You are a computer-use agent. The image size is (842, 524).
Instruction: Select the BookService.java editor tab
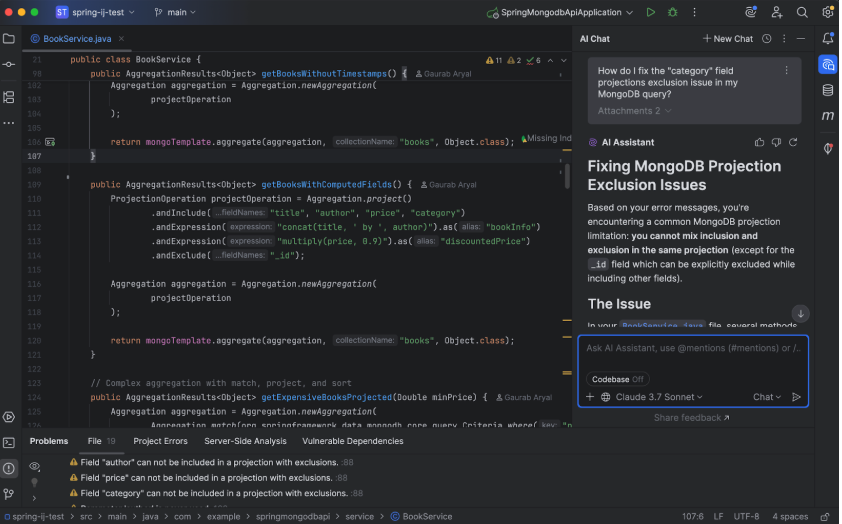pos(76,39)
